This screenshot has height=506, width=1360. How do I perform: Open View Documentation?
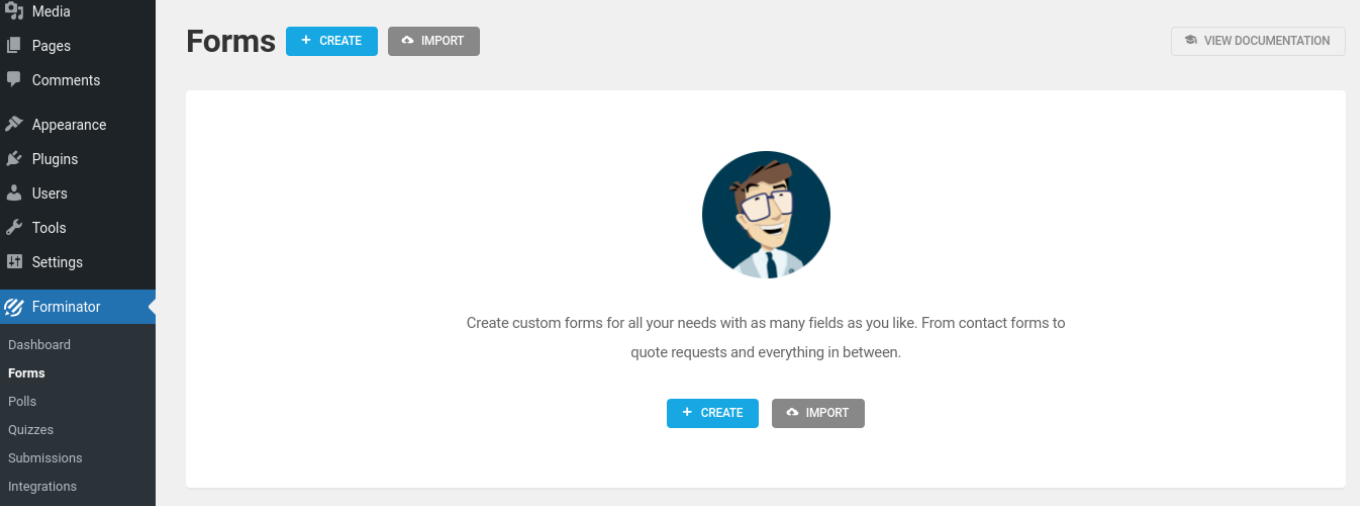1257,41
